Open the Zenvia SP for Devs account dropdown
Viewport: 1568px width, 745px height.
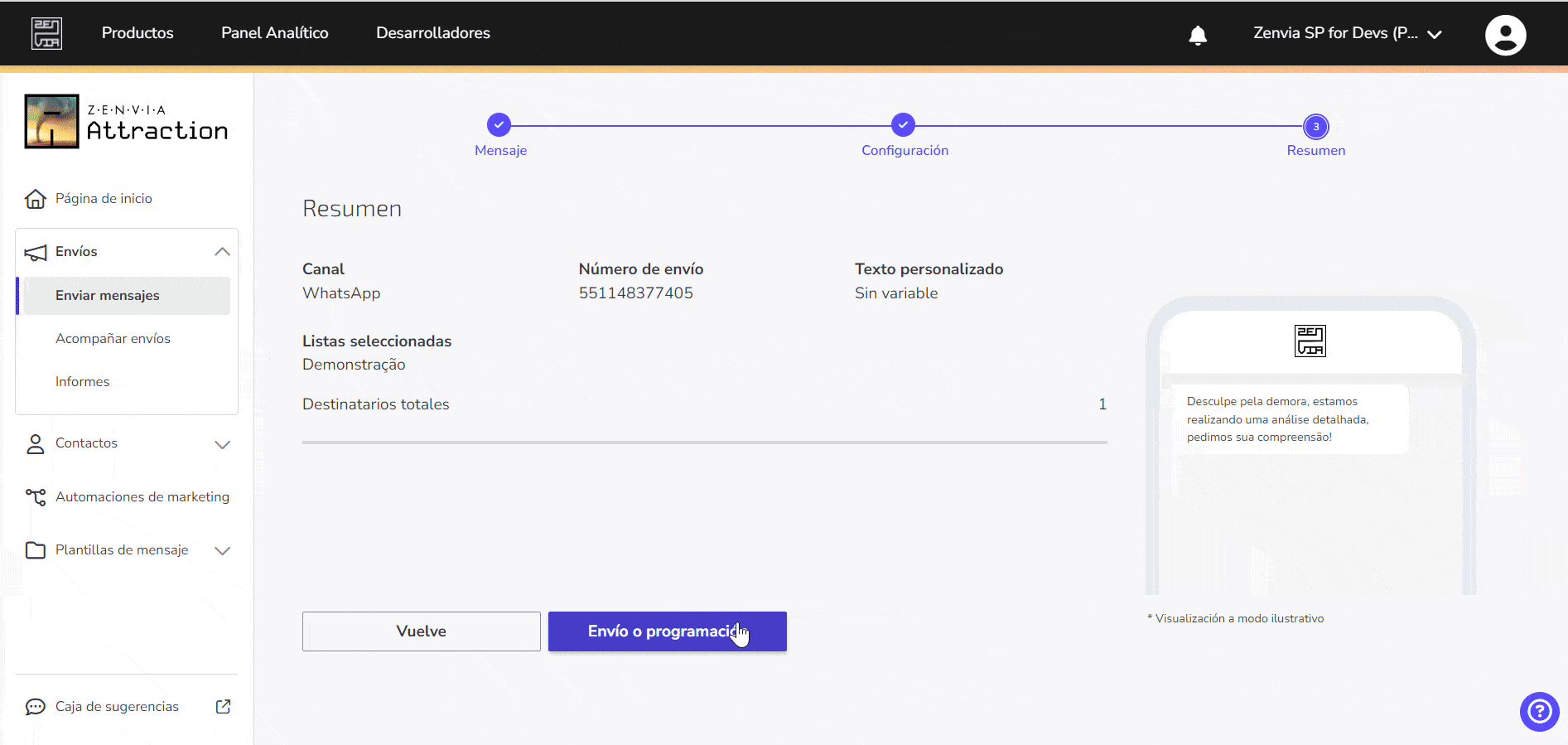coord(1348,33)
